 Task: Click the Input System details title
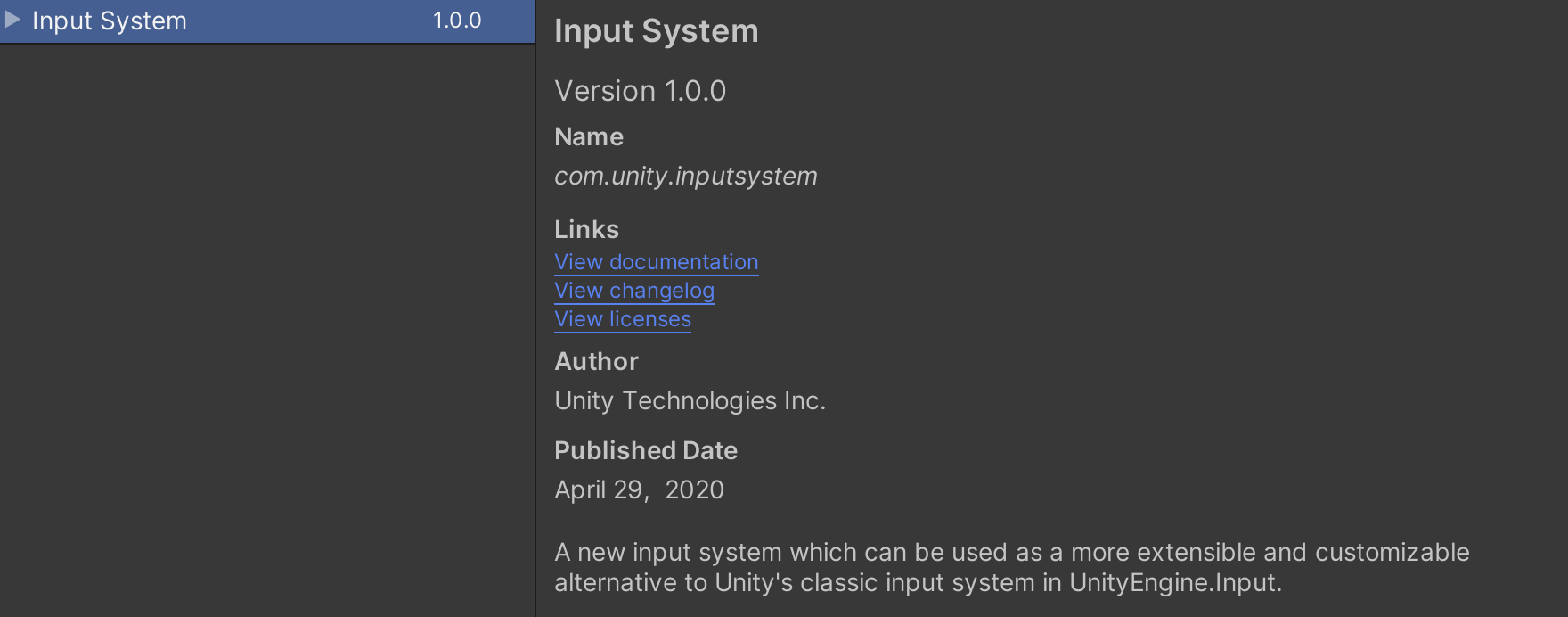tap(656, 31)
